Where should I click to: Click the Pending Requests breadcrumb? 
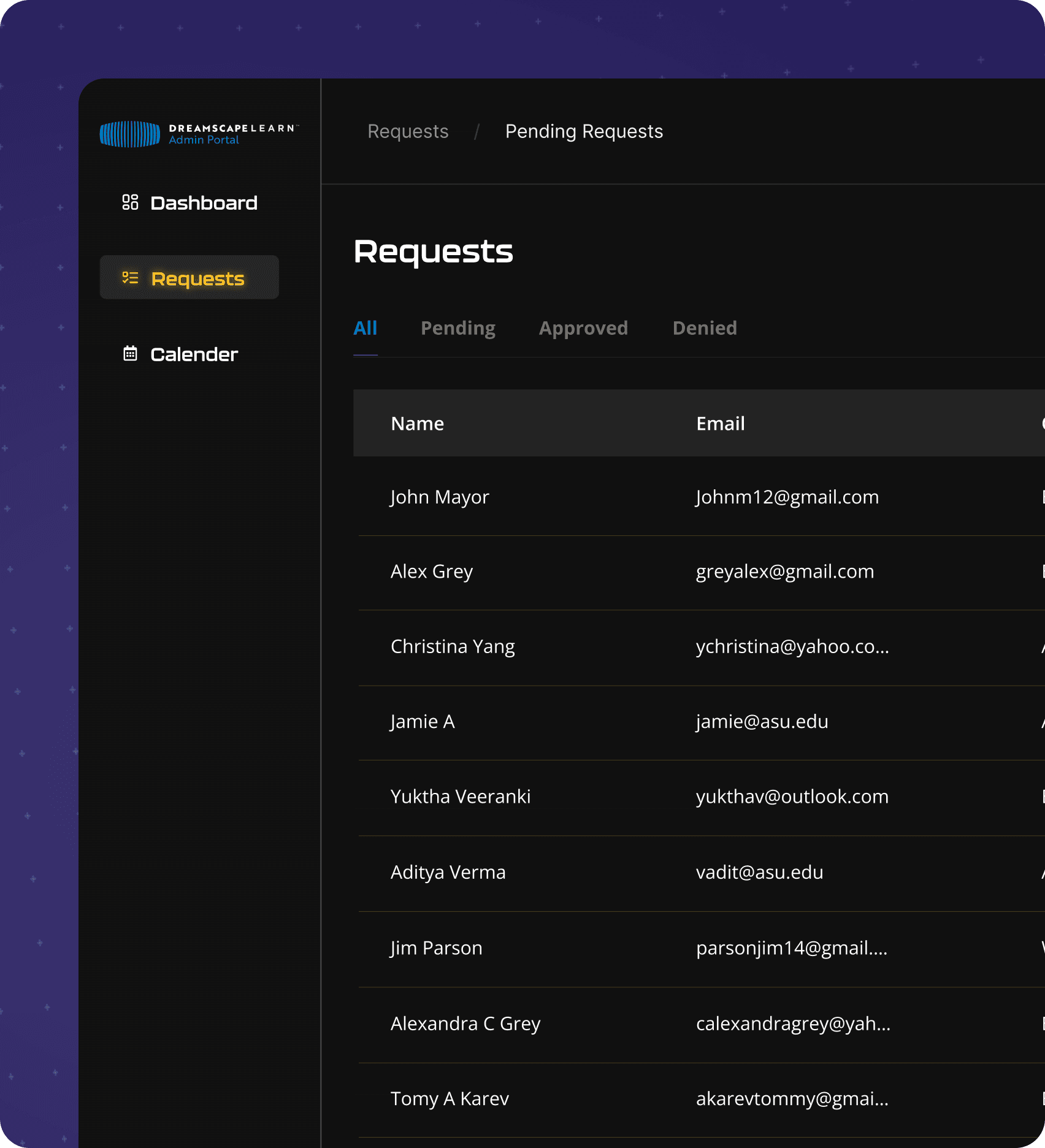(x=584, y=131)
